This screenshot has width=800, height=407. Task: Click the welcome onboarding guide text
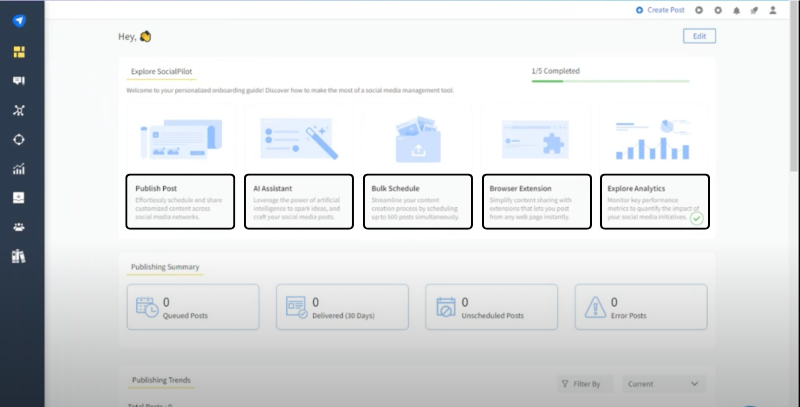(290, 91)
